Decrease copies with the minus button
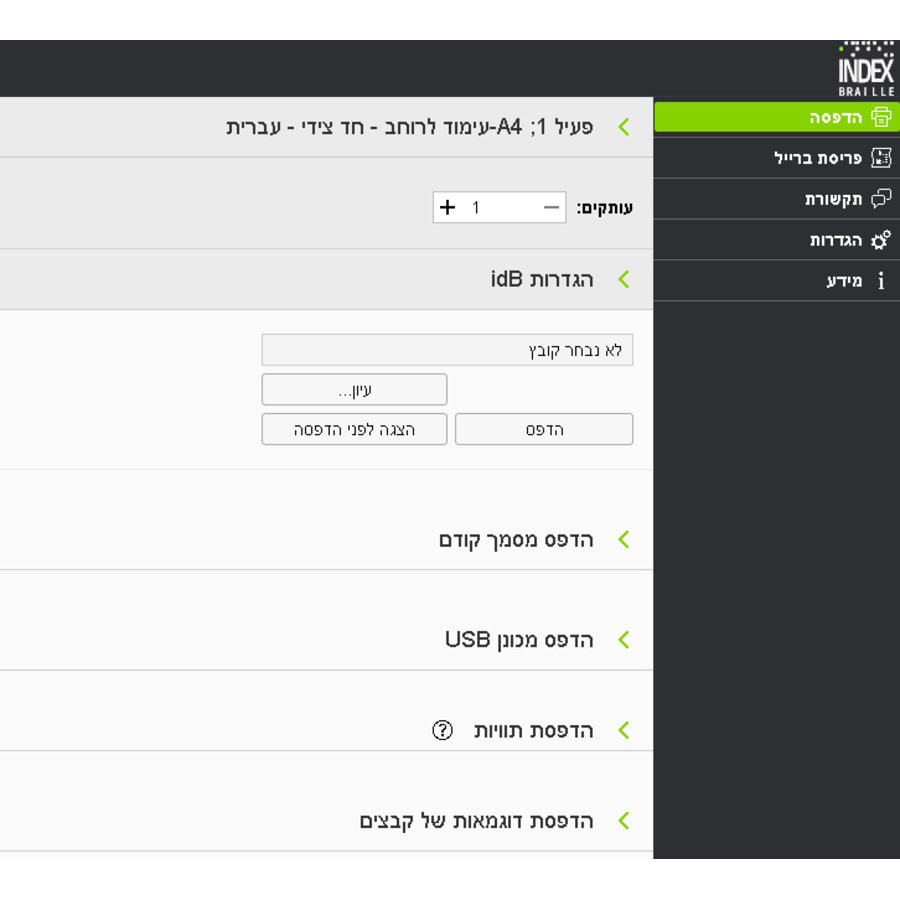900x900 pixels. pos(552,207)
